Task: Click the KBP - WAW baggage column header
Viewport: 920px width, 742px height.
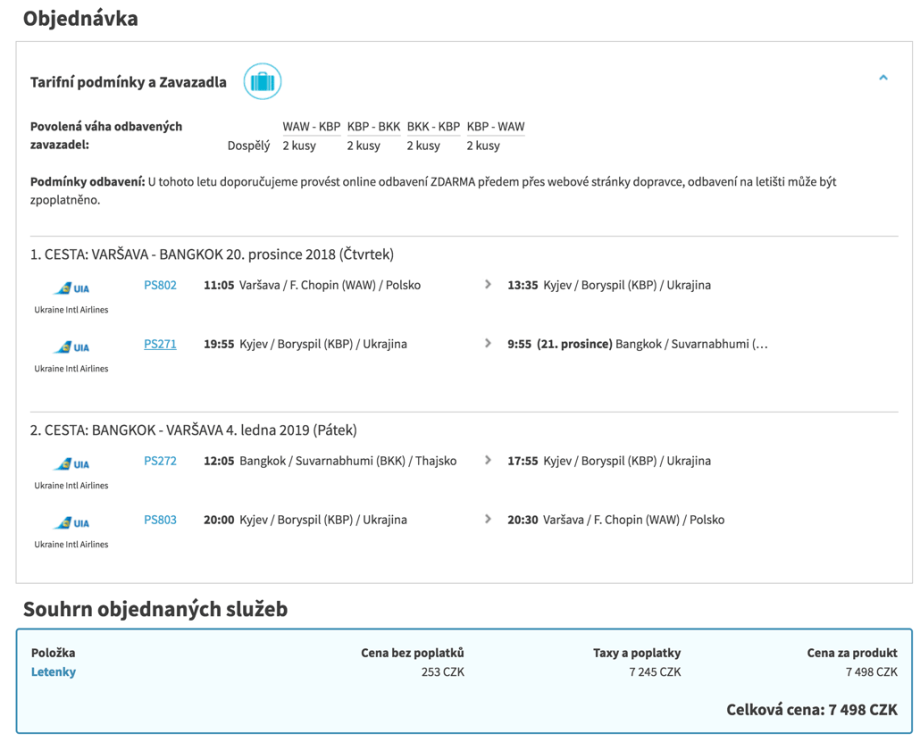Action: (x=495, y=127)
